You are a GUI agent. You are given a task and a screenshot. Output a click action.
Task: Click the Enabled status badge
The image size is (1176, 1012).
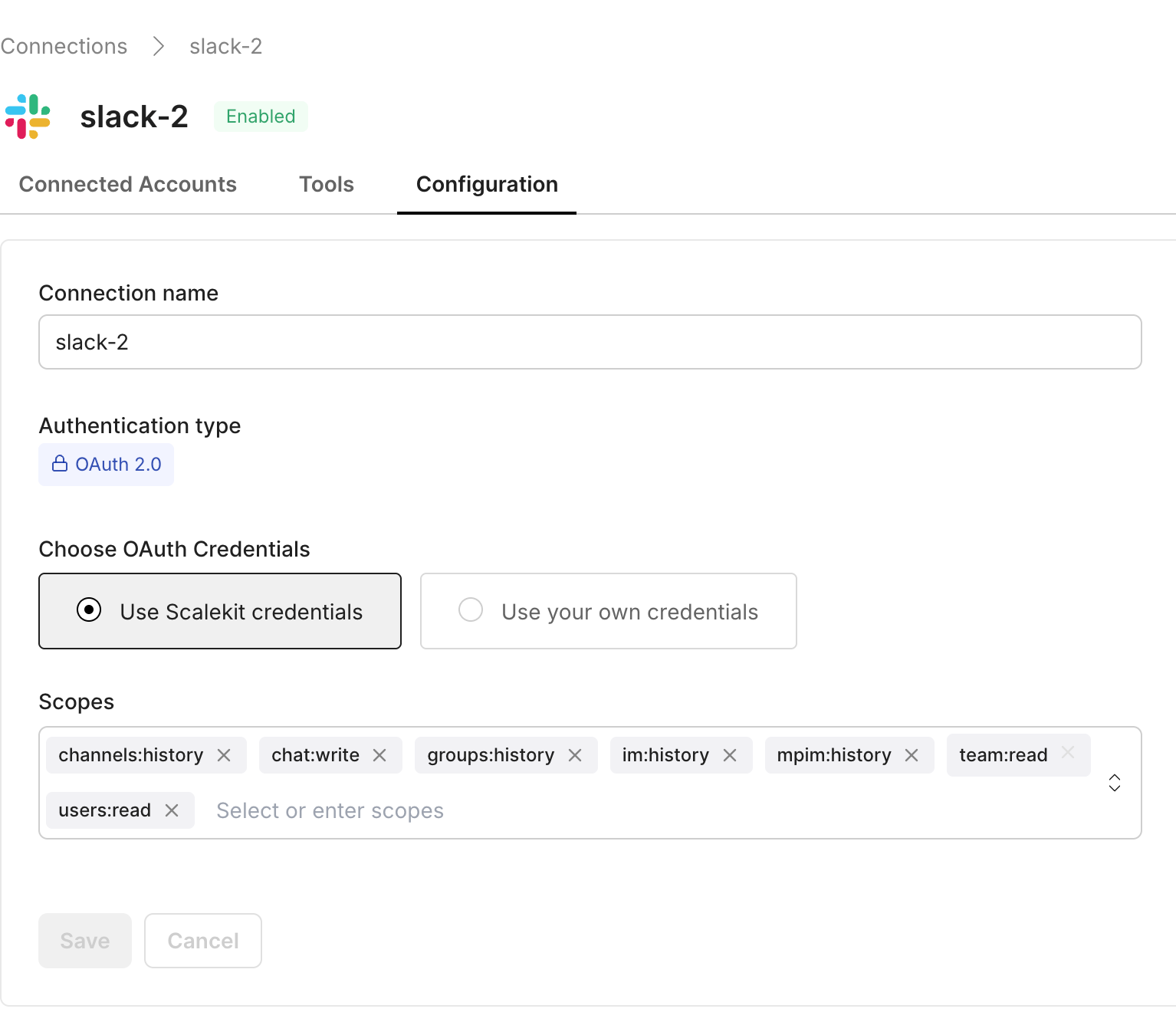coord(261,117)
